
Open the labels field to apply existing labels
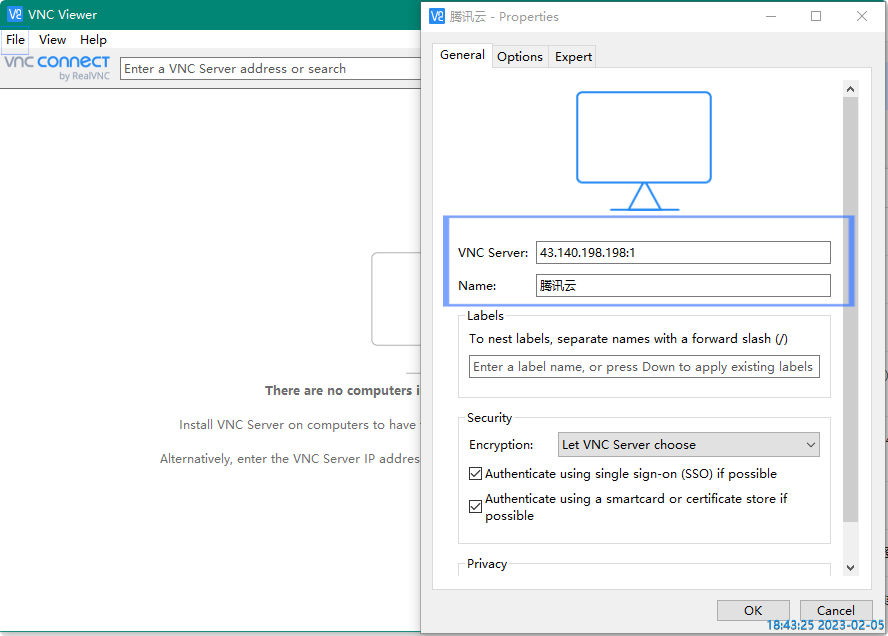point(644,366)
